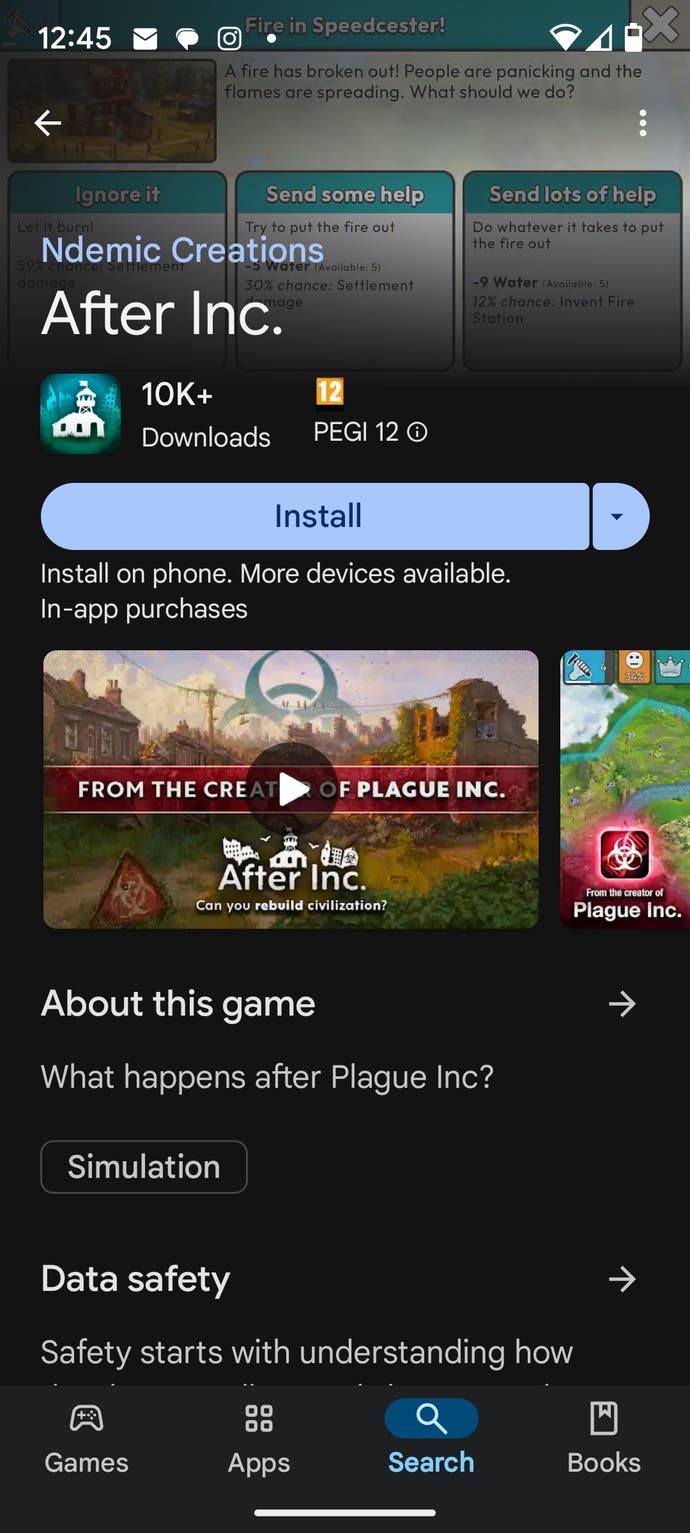Install the After Inc. game
The image size is (690, 1533).
tap(315, 516)
